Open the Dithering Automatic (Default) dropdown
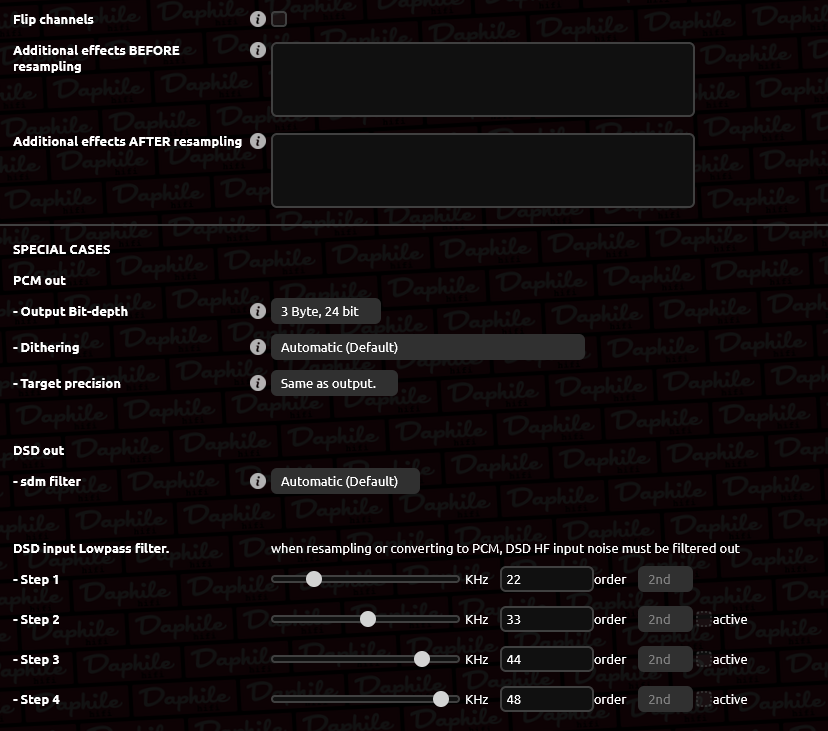The image size is (828, 731). tap(428, 347)
